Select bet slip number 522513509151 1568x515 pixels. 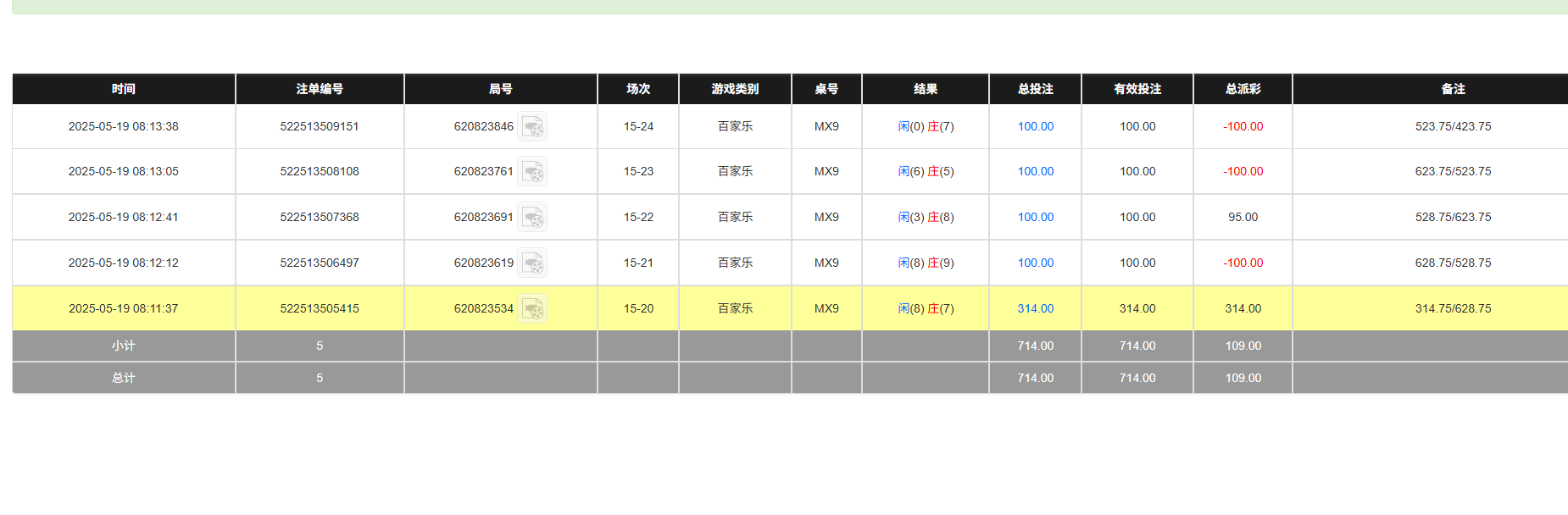tap(320, 127)
